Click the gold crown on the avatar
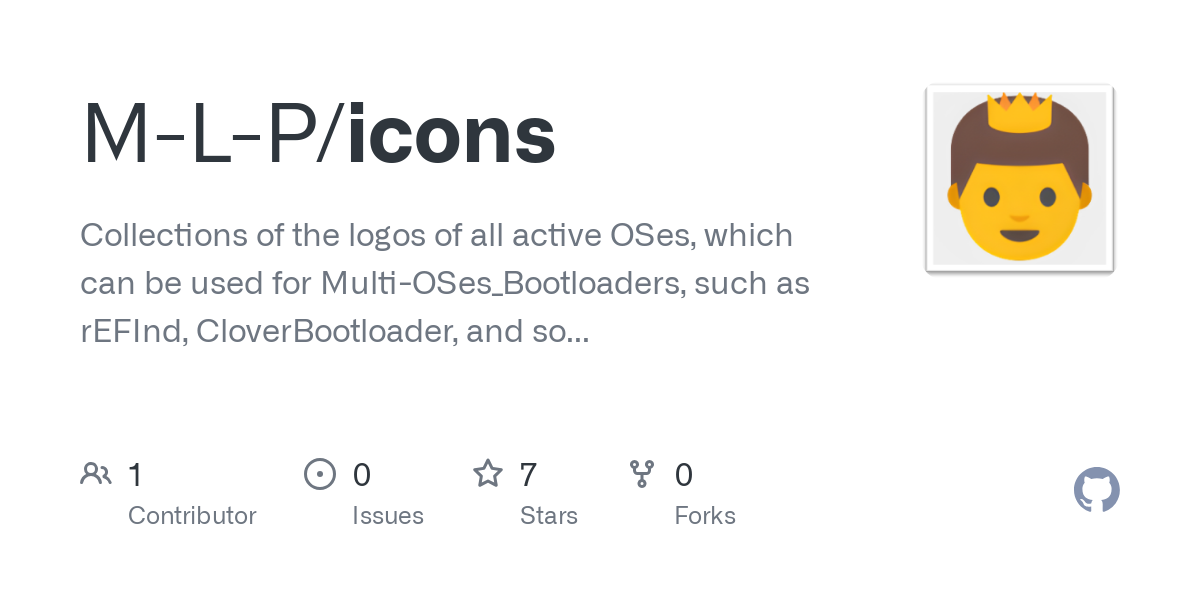Screen dimensions: 1200x600 1019,113
